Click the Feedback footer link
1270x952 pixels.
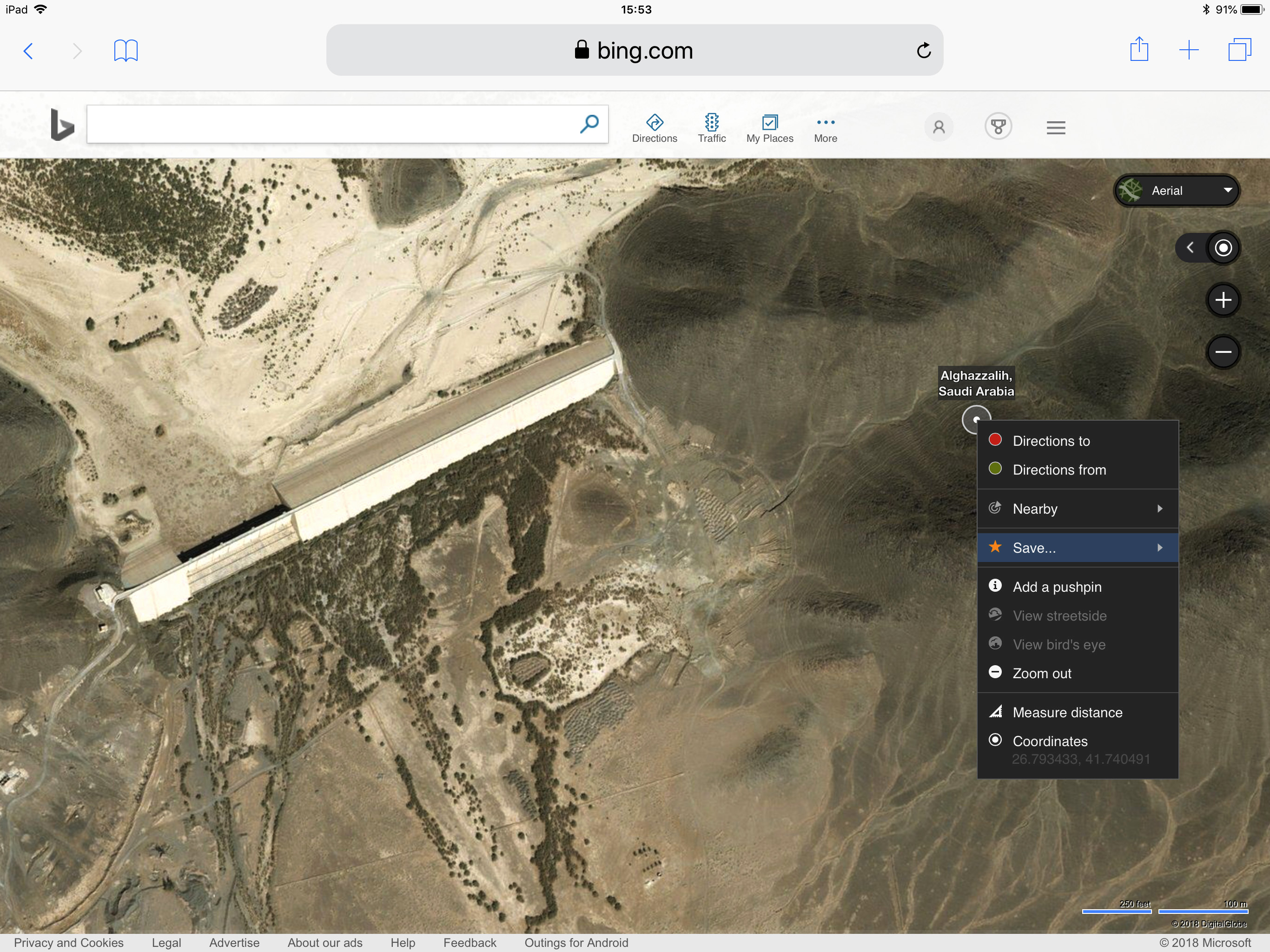[469, 943]
